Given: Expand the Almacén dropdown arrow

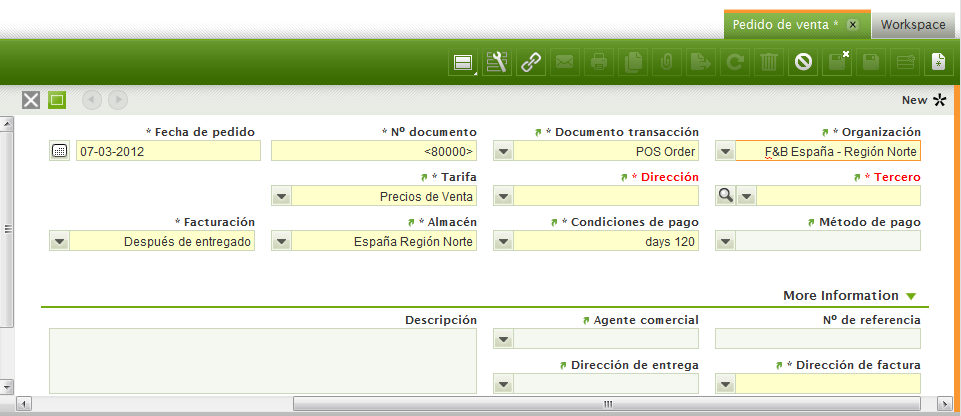Looking at the screenshot, I should click(281, 241).
